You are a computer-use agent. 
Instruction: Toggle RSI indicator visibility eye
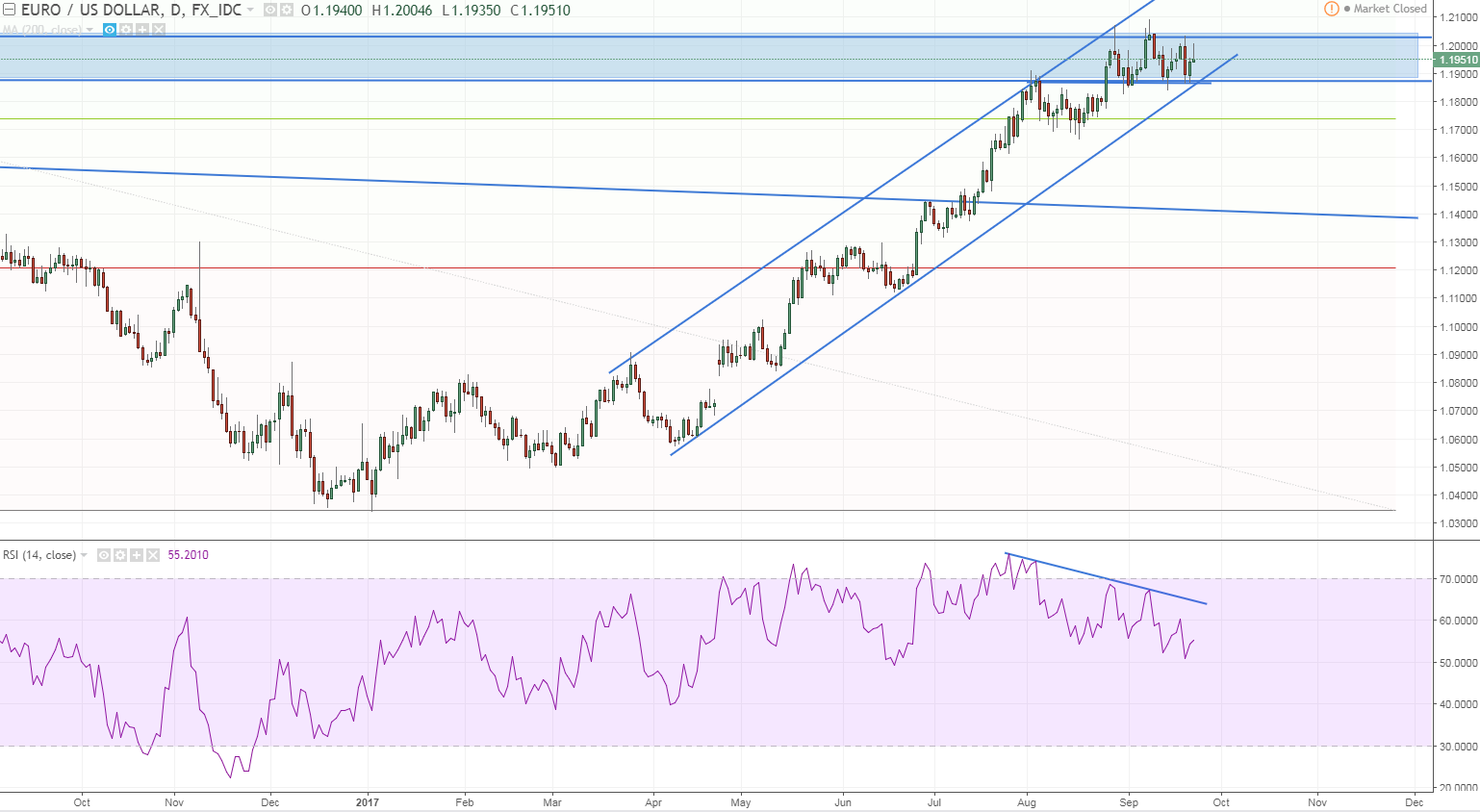104,555
